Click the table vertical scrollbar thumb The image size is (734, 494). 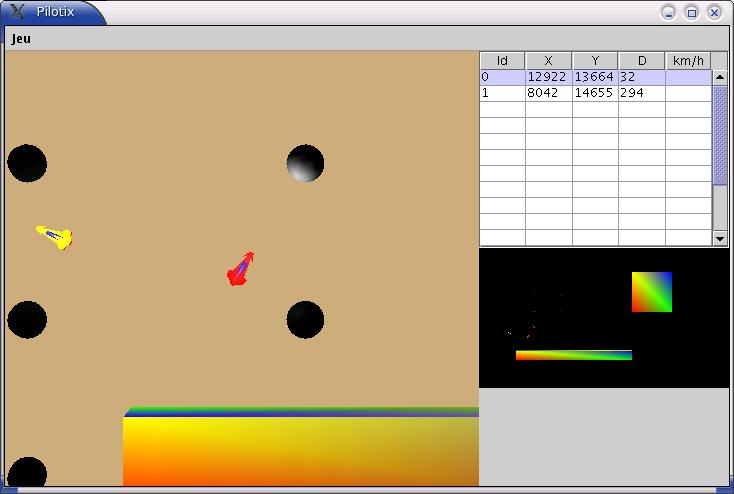(720, 134)
